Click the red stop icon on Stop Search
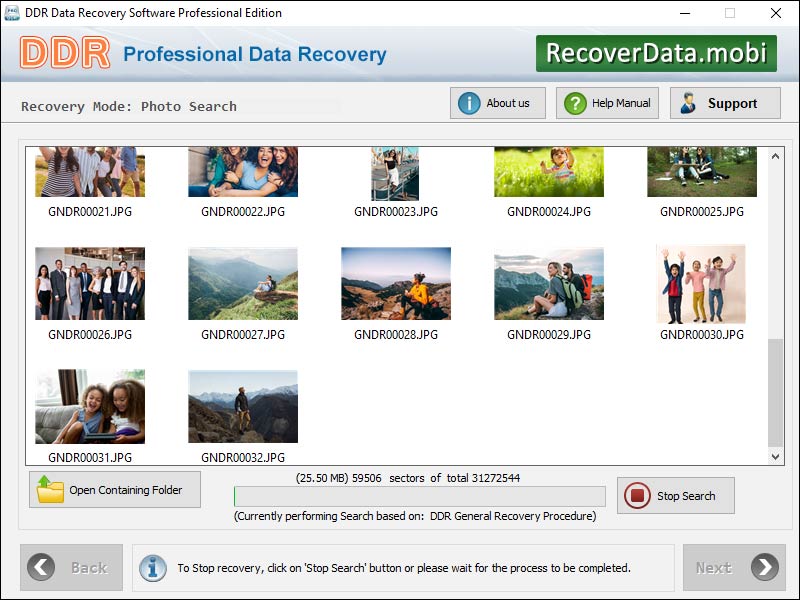The image size is (800, 600). [637, 495]
